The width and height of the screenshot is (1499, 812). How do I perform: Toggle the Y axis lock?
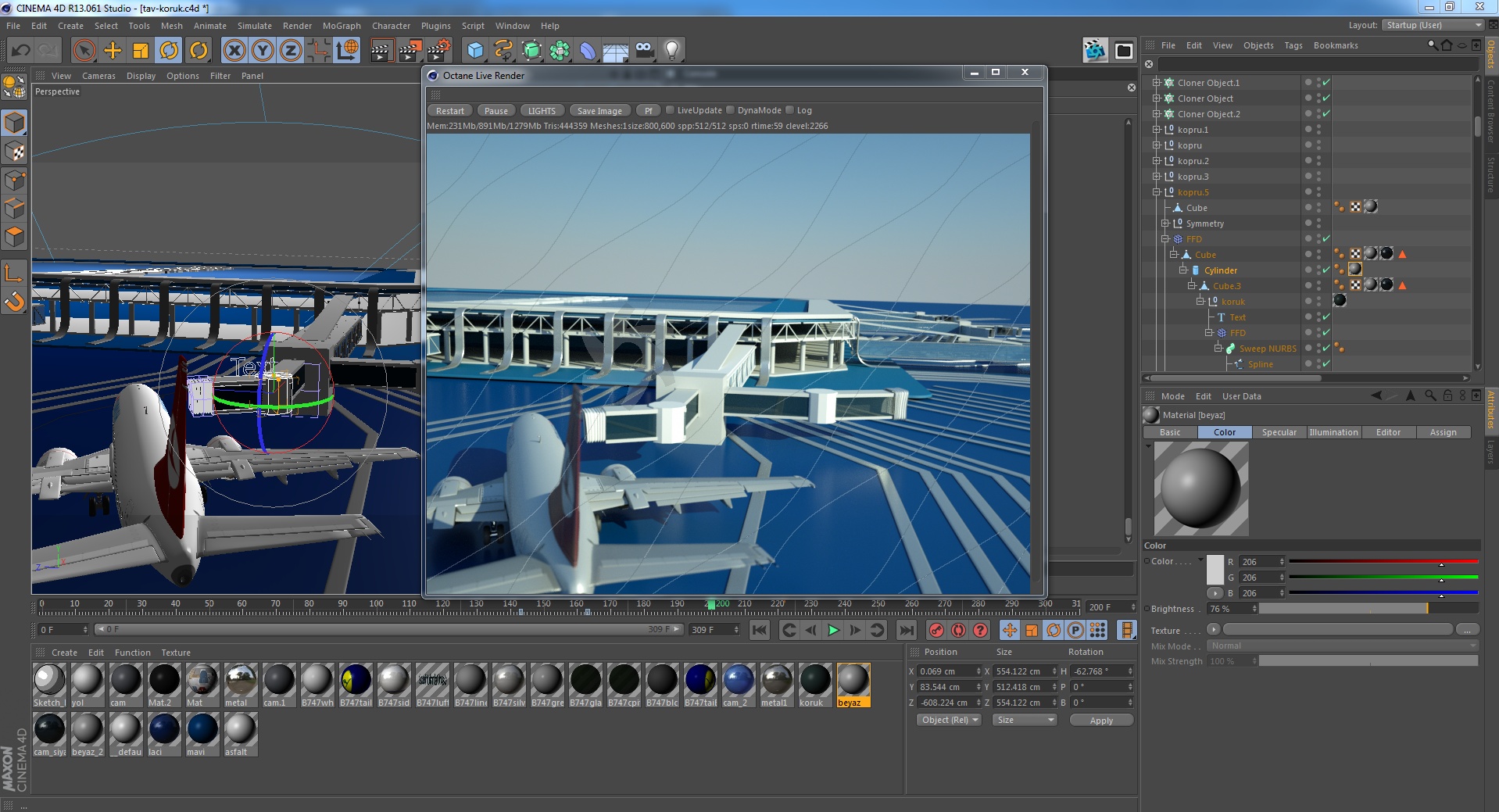tap(263, 51)
